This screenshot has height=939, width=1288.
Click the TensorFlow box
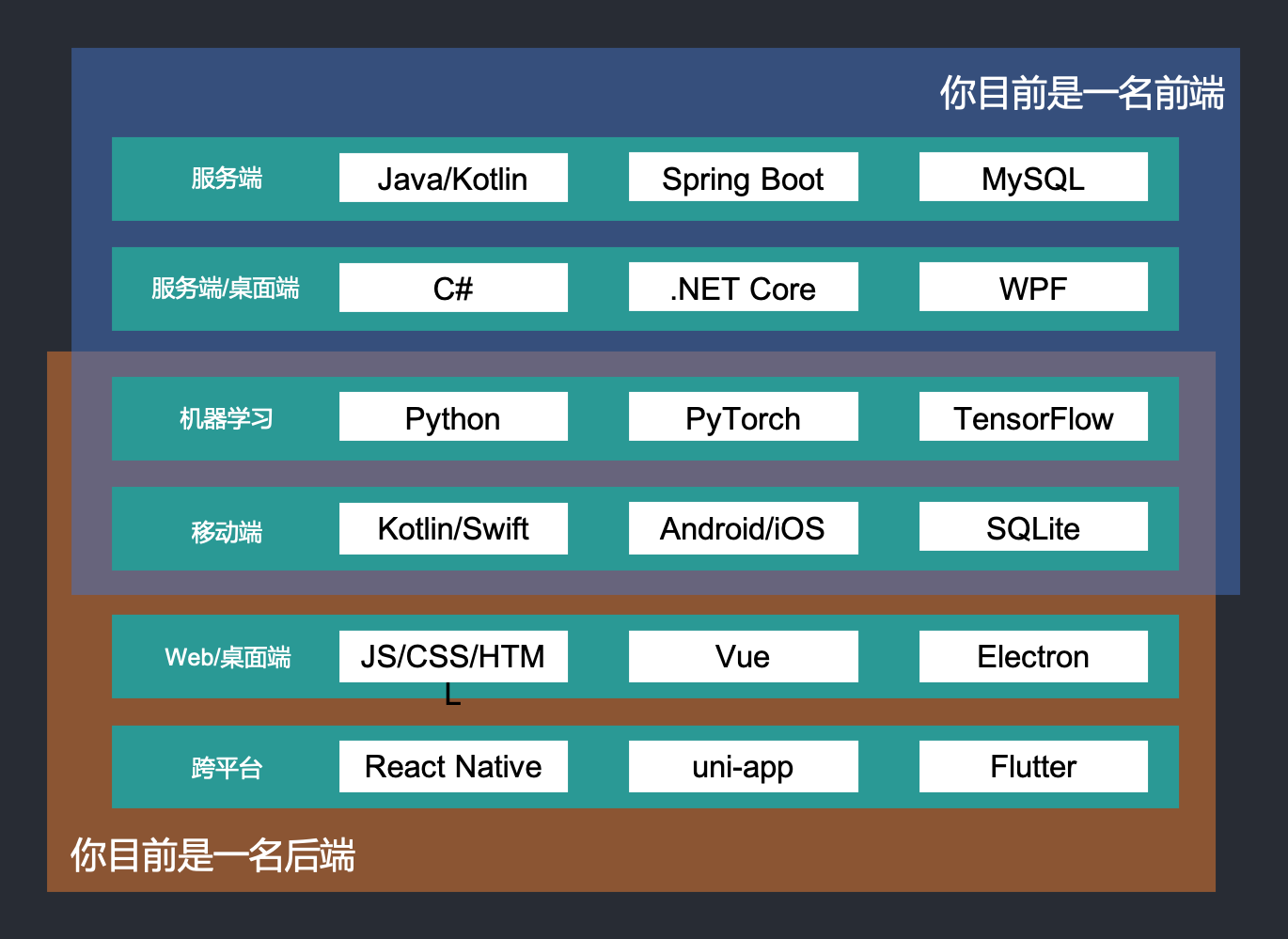coord(1033,417)
